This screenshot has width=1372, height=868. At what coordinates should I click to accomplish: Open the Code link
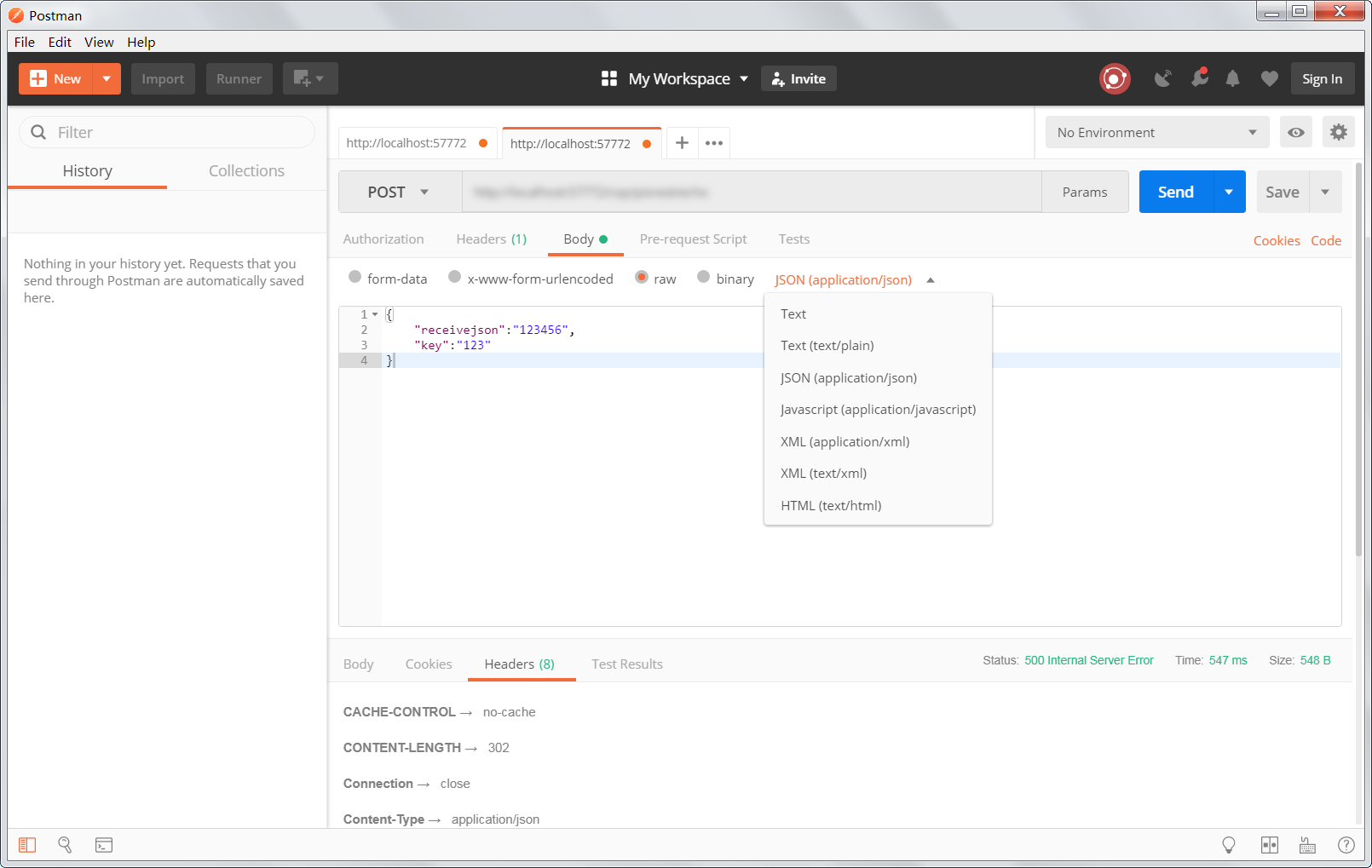[x=1326, y=240]
